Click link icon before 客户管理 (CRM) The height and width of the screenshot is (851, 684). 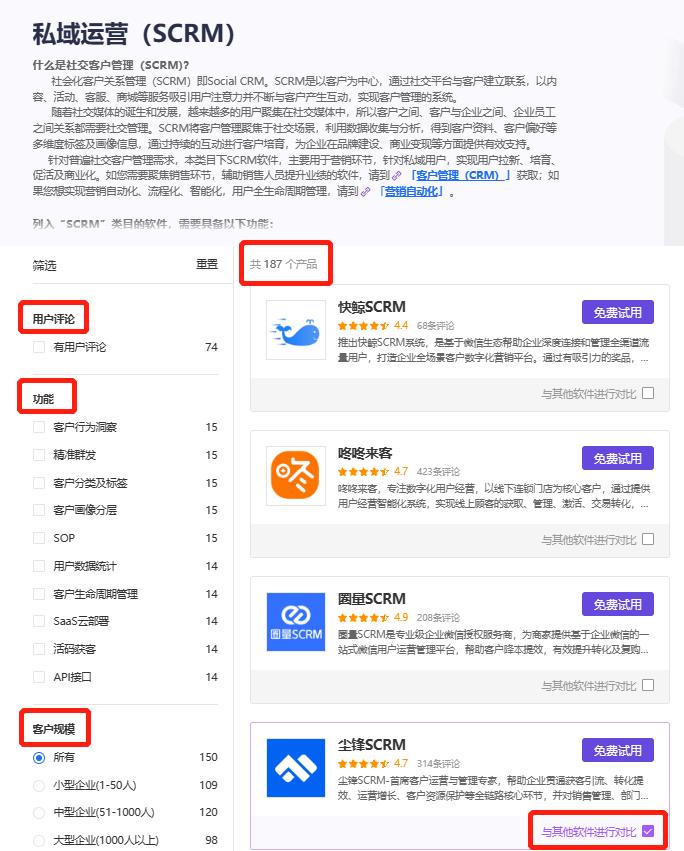(397, 176)
